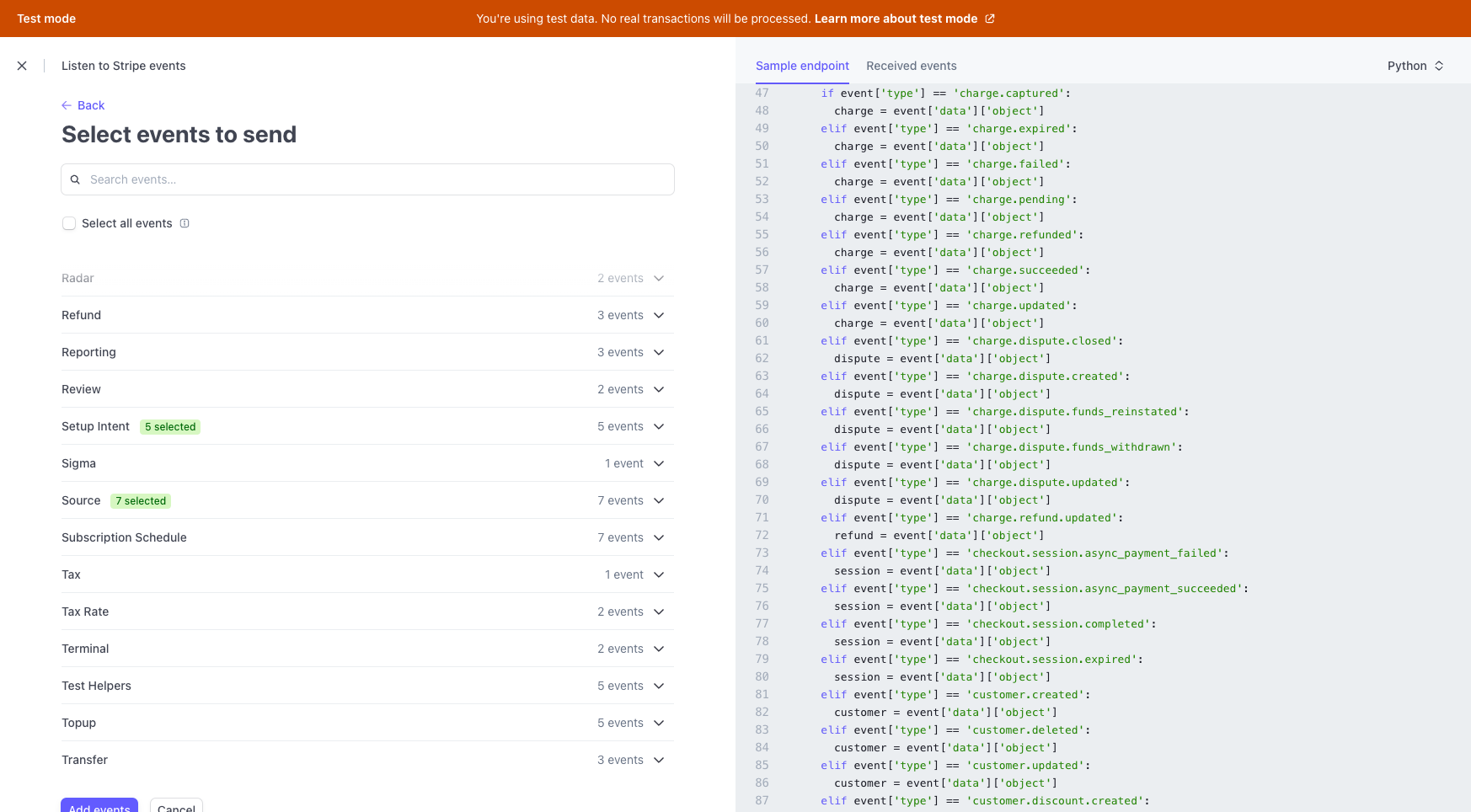This screenshot has width=1471, height=812.
Task: Click the Review group label
Action: click(81, 389)
